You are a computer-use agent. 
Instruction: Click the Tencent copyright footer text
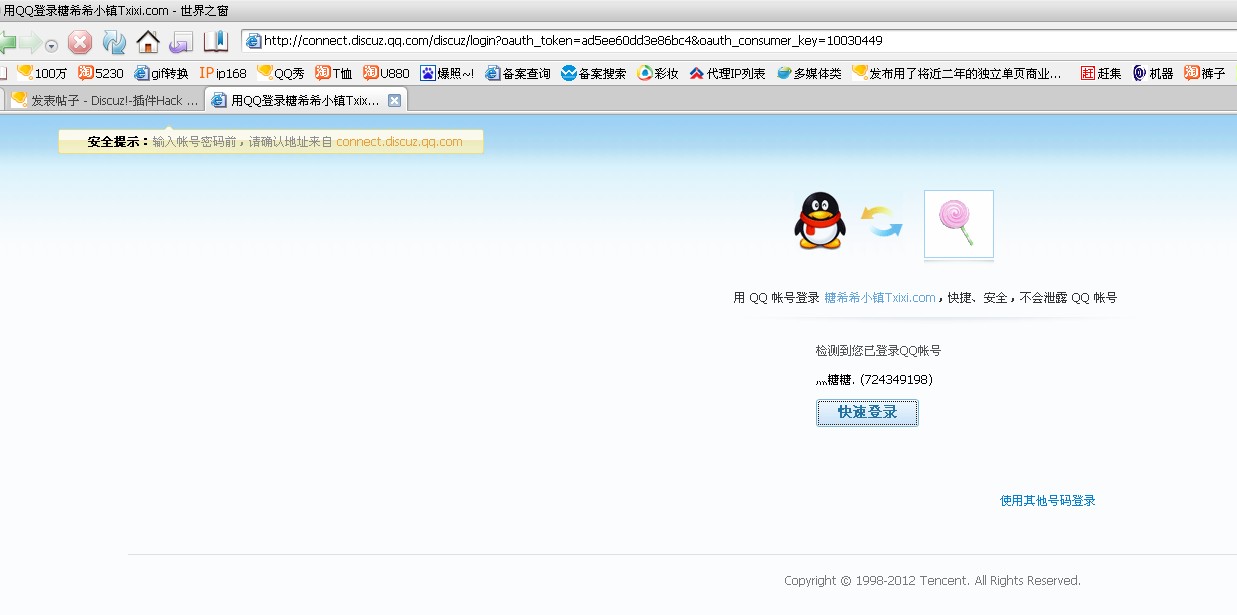(x=932, y=581)
